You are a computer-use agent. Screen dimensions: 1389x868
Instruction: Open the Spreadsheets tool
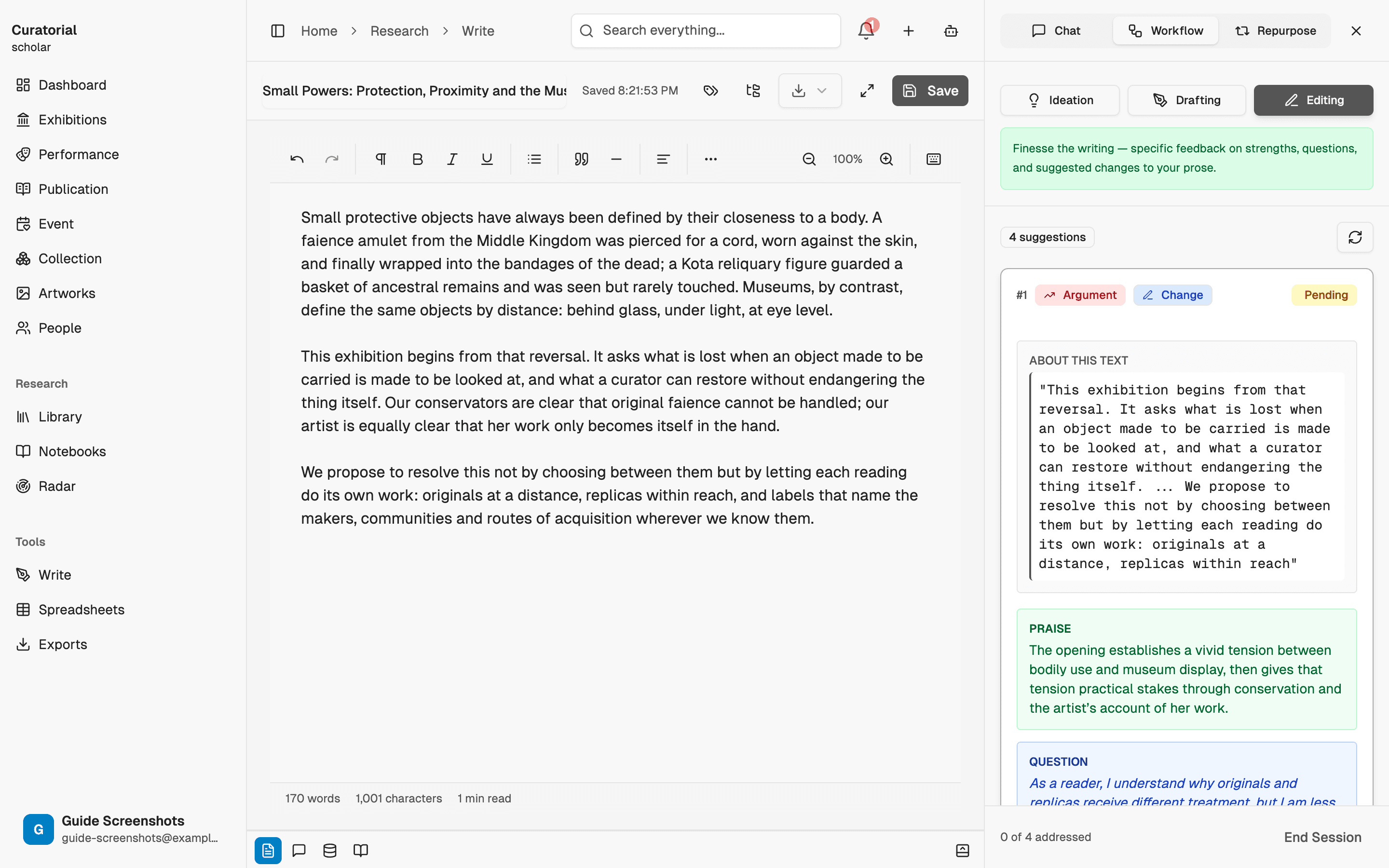123,610
